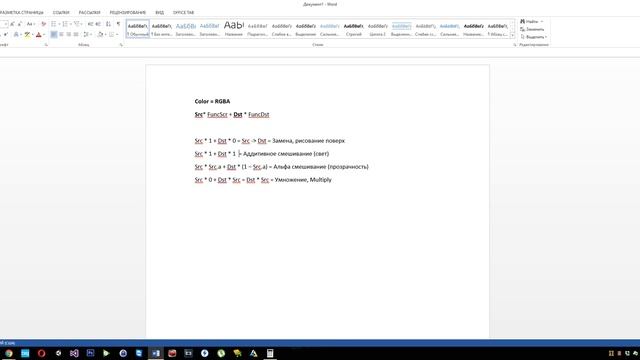Open the Font dialog launcher
The width and height of the screenshot is (640, 360).
pos(46,45)
